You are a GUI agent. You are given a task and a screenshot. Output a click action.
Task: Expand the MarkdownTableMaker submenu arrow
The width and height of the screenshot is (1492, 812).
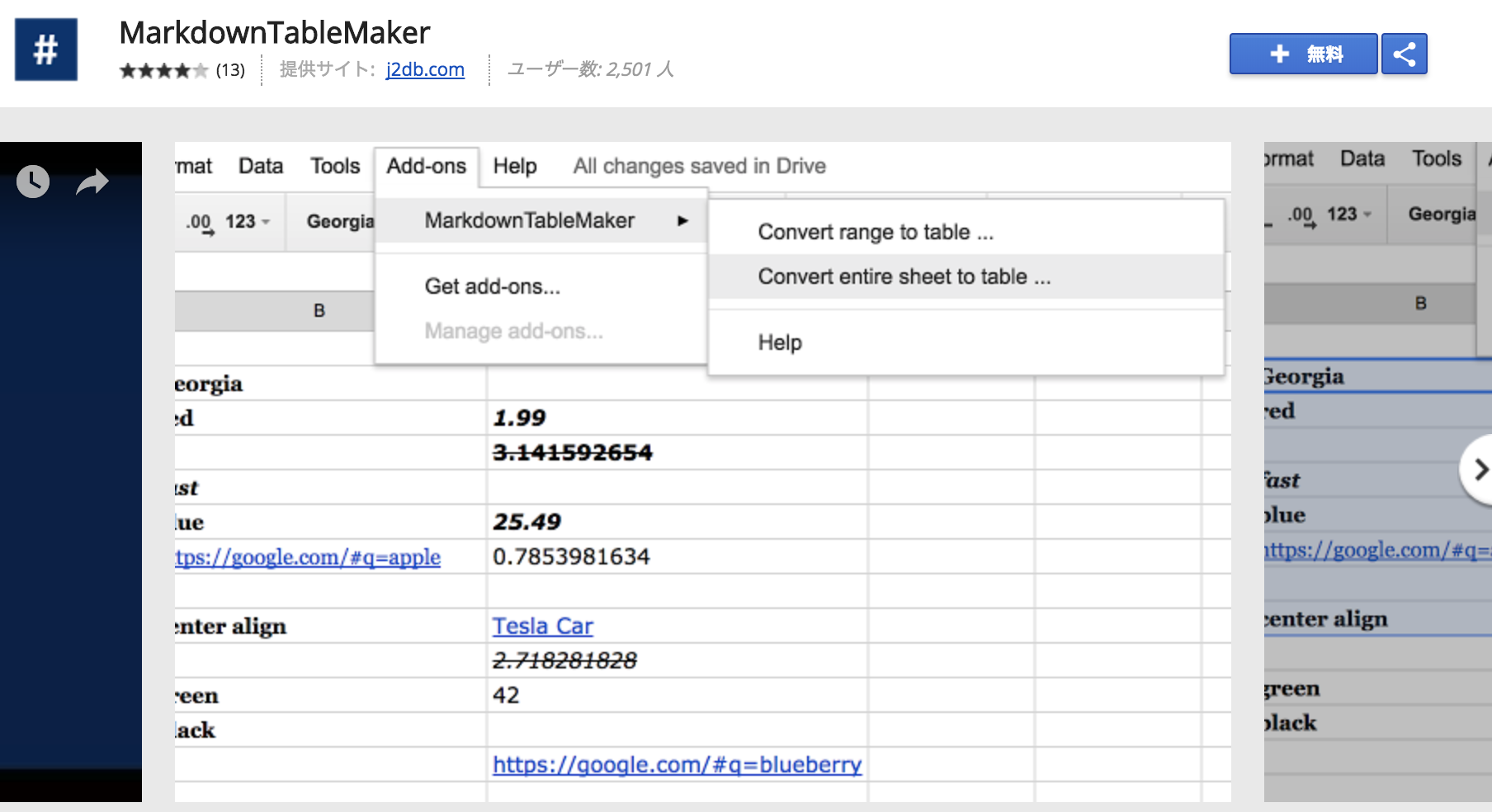pyautogui.click(x=682, y=220)
